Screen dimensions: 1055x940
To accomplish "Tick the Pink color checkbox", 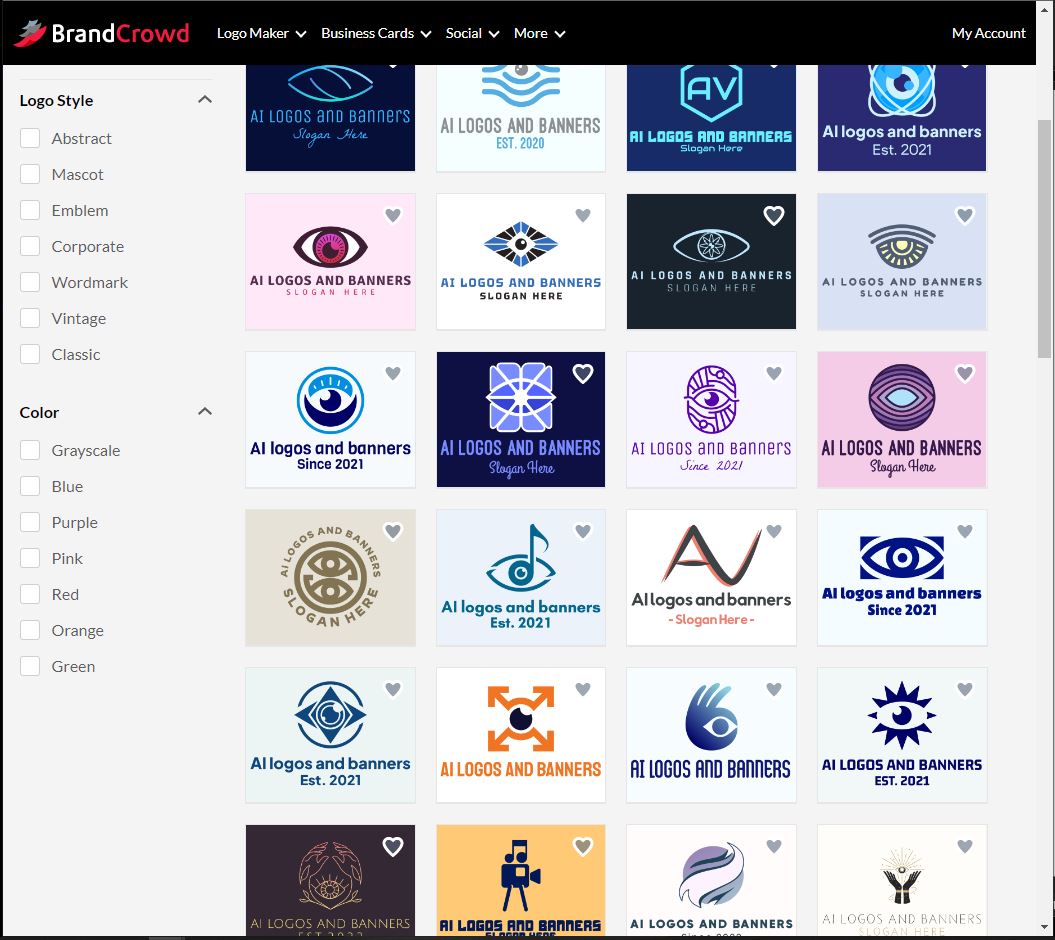I will click(x=30, y=558).
